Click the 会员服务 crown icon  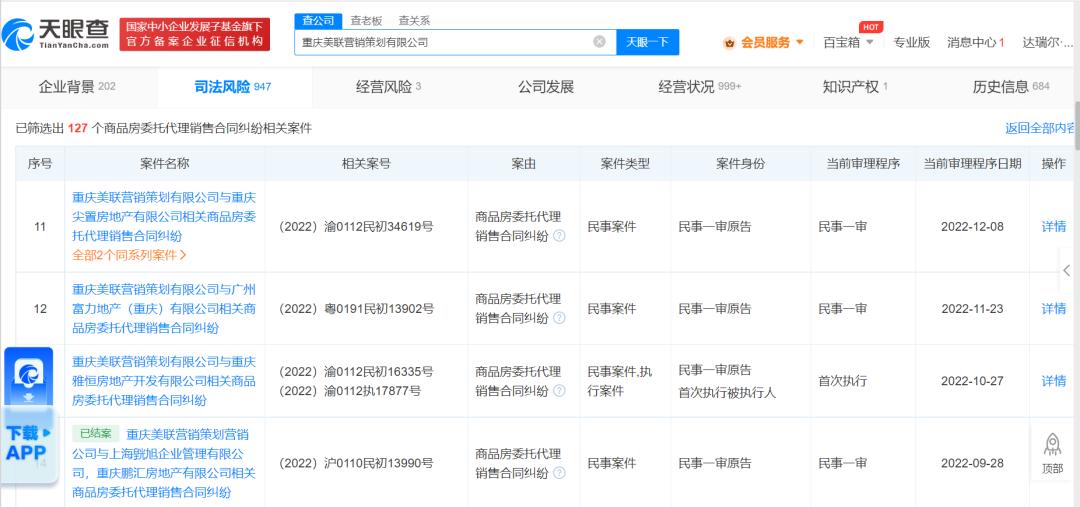click(x=729, y=43)
